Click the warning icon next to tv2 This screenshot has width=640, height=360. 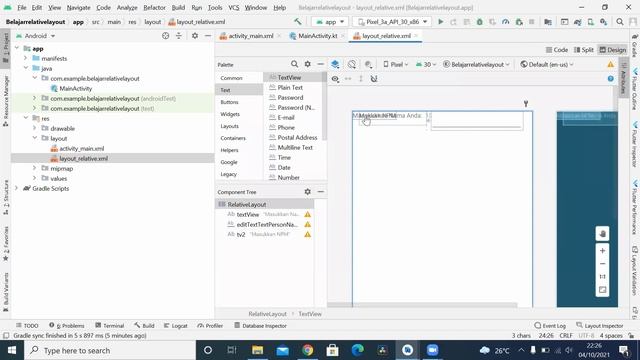pyautogui.click(x=307, y=234)
